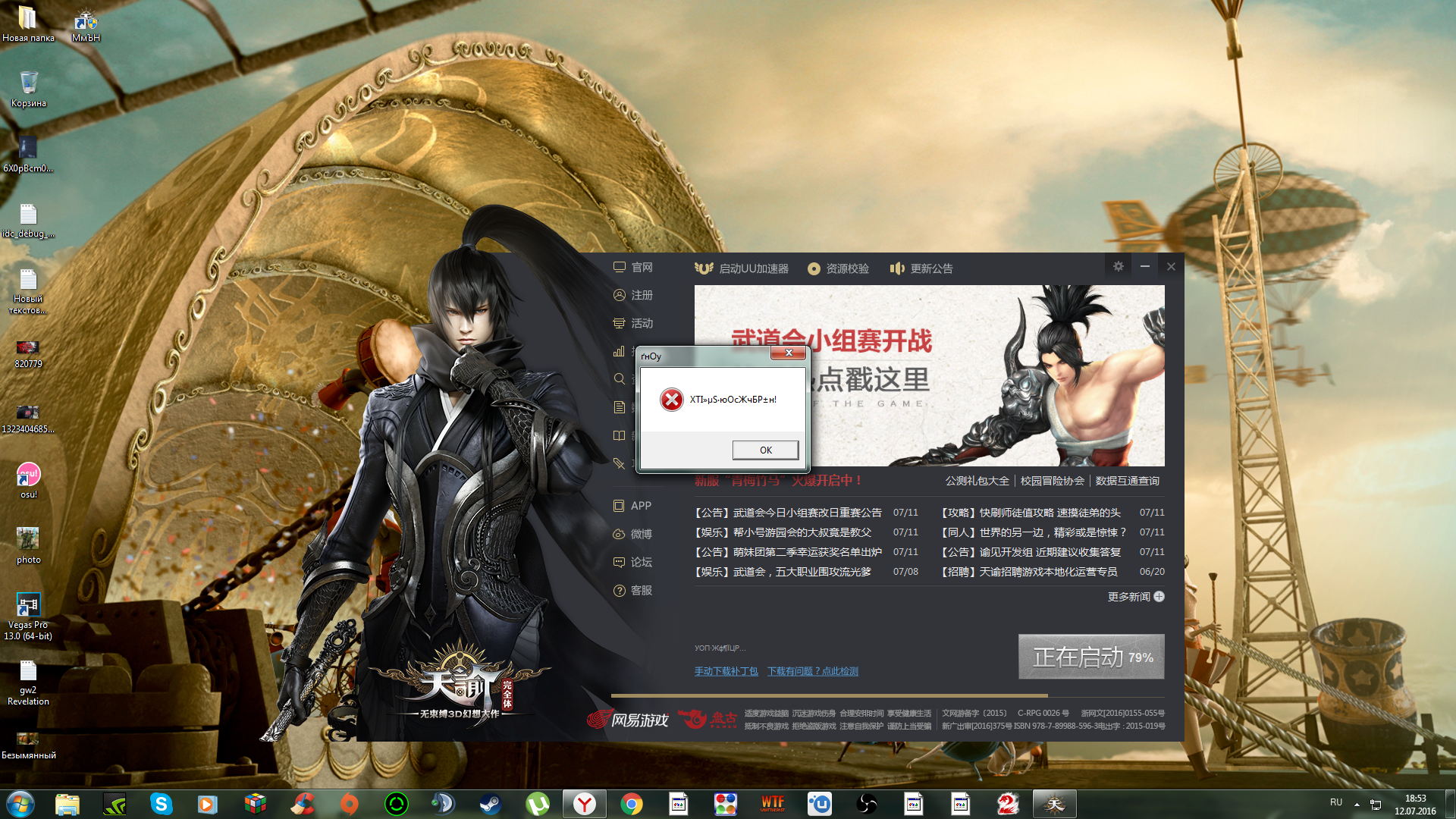Open launcher settings gear icon
This screenshot has height=819, width=1456.
point(1118,266)
